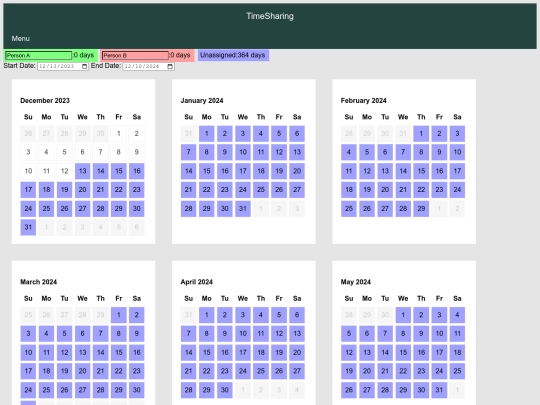Click December 7 in December 2023
The height and width of the screenshot is (405, 540).
point(101,152)
